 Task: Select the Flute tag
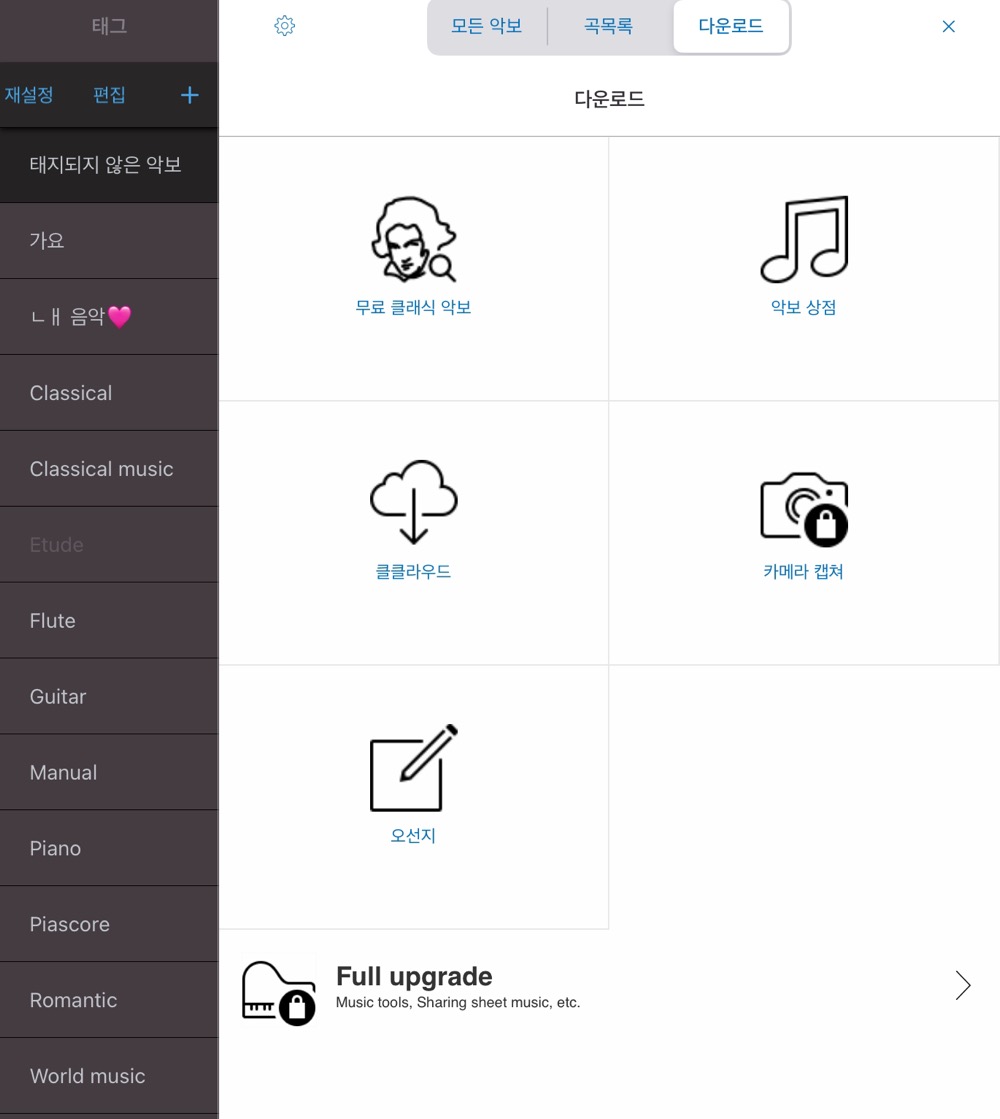click(x=109, y=621)
